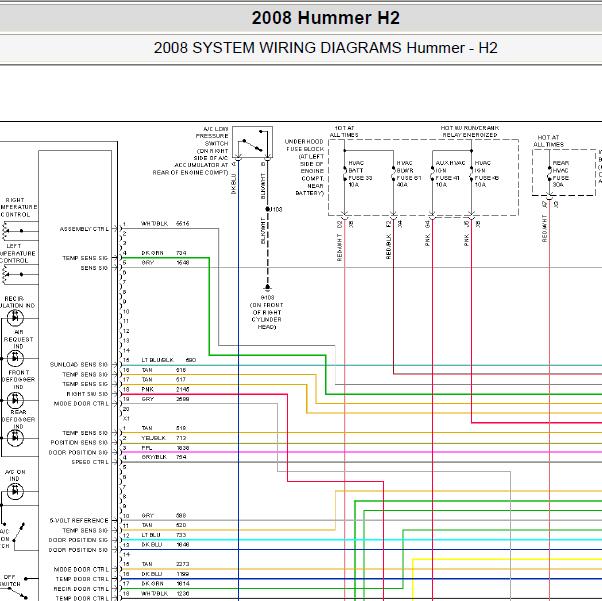602x601 pixels.
Task: Click the "5 VOLT REFERENCE" label
Action: pos(79,520)
